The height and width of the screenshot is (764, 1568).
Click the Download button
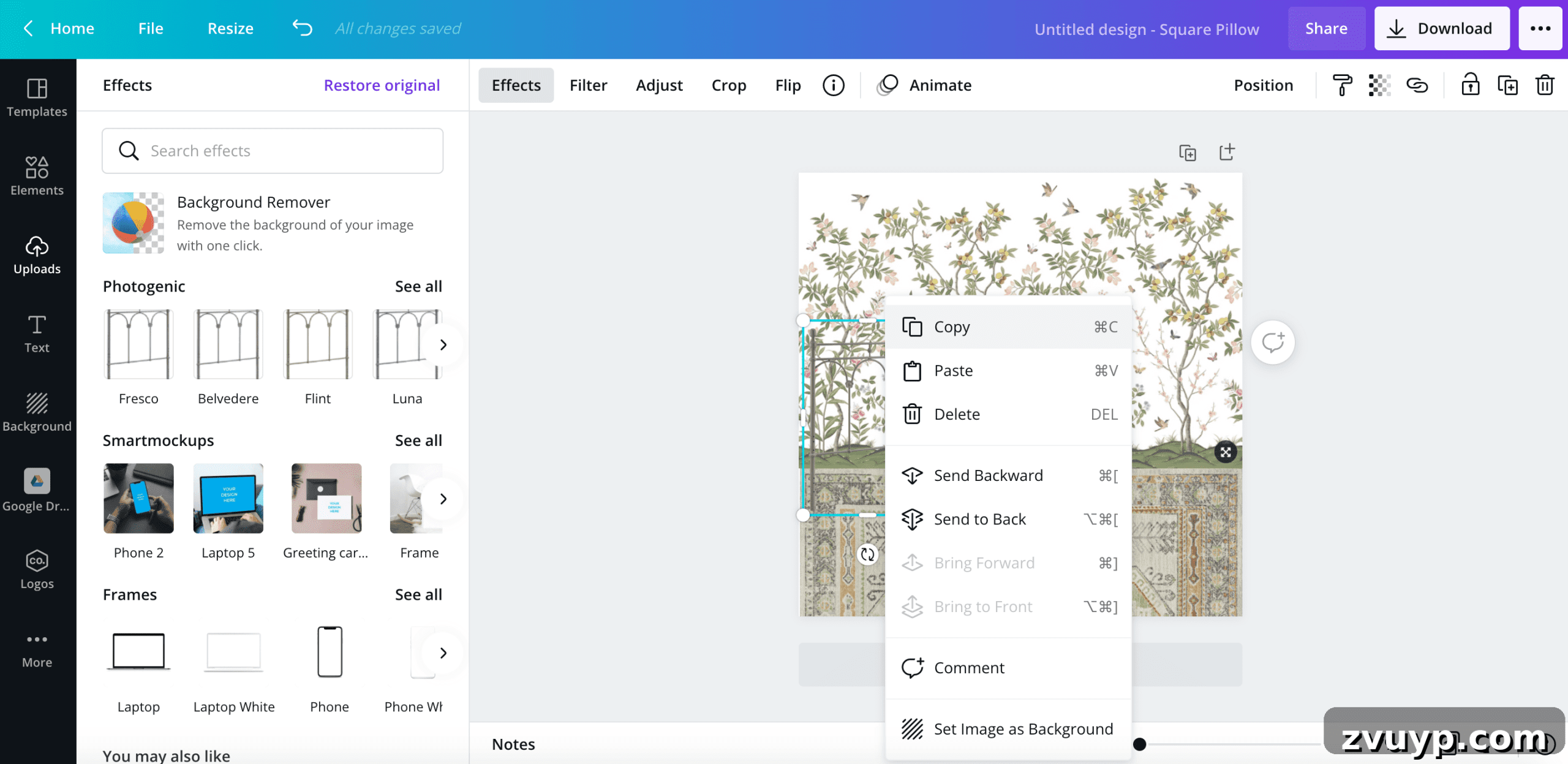pos(1442,28)
